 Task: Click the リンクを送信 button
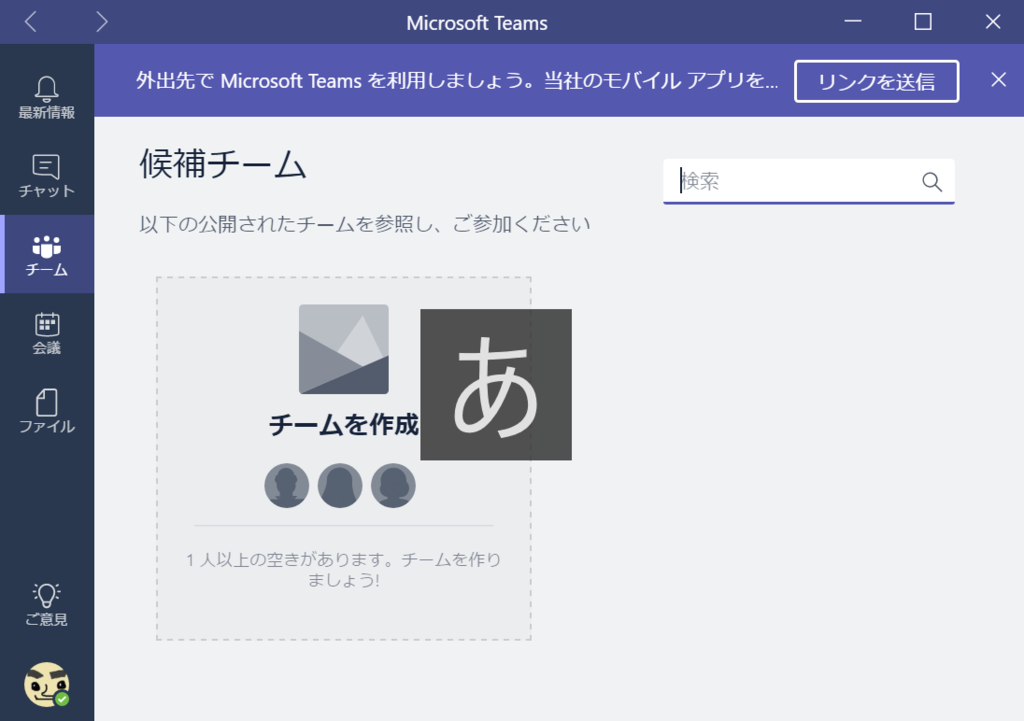(876, 81)
